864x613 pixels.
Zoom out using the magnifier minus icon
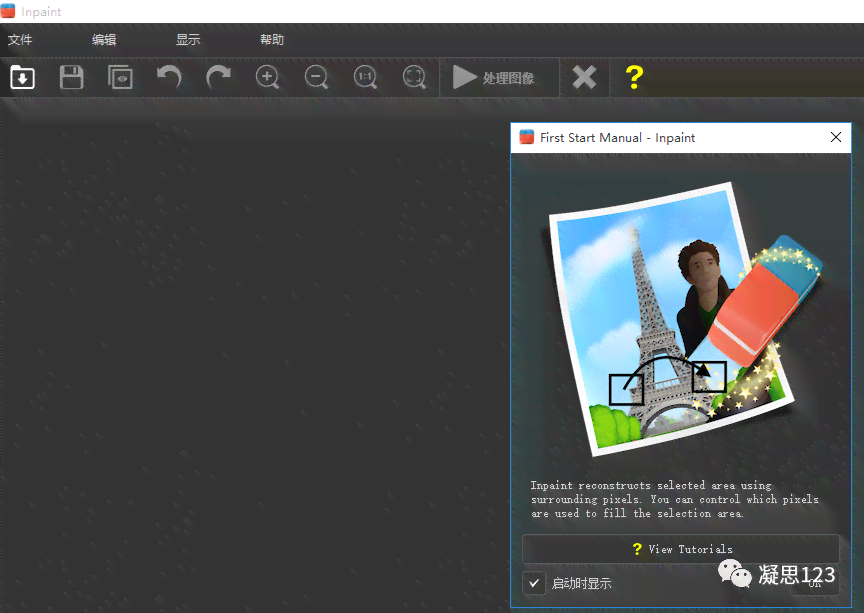pyautogui.click(x=316, y=77)
